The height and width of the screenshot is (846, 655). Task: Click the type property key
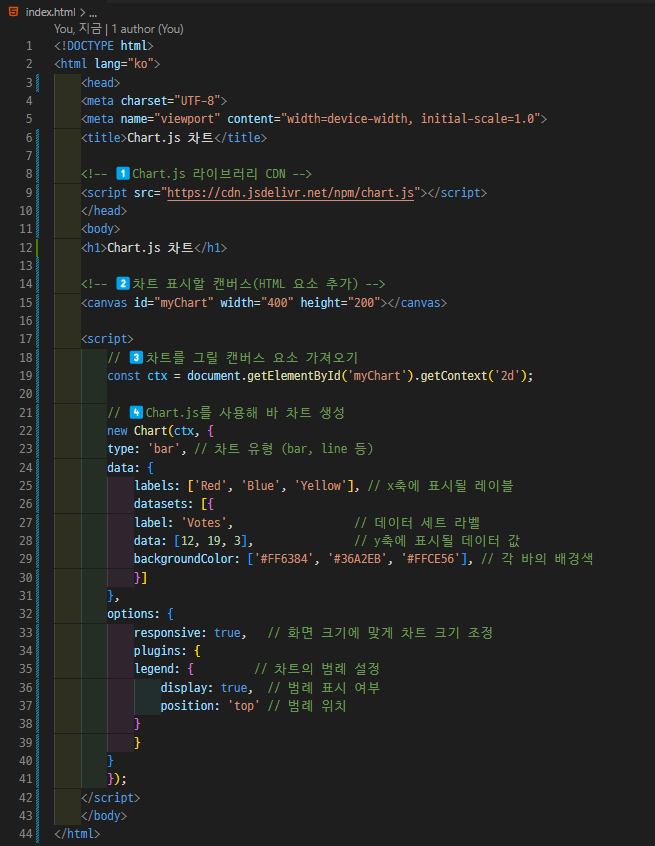tap(120, 449)
